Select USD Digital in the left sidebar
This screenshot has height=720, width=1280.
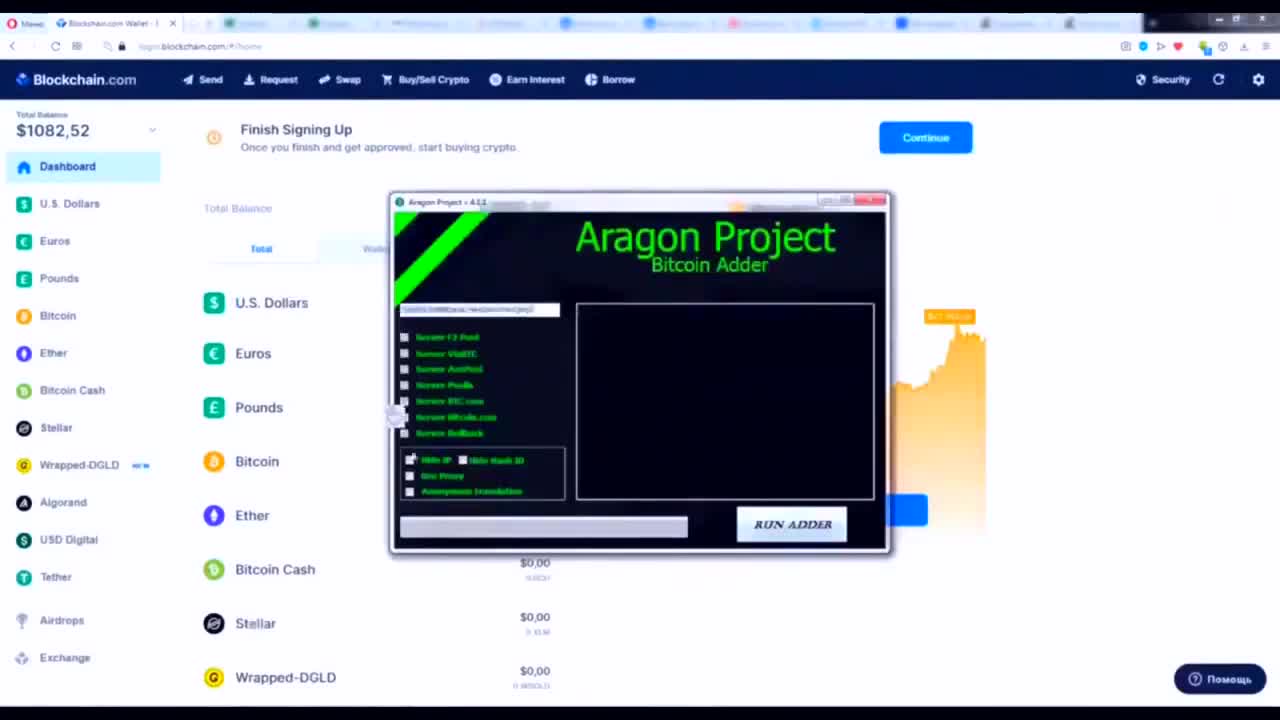click(58, 540)
